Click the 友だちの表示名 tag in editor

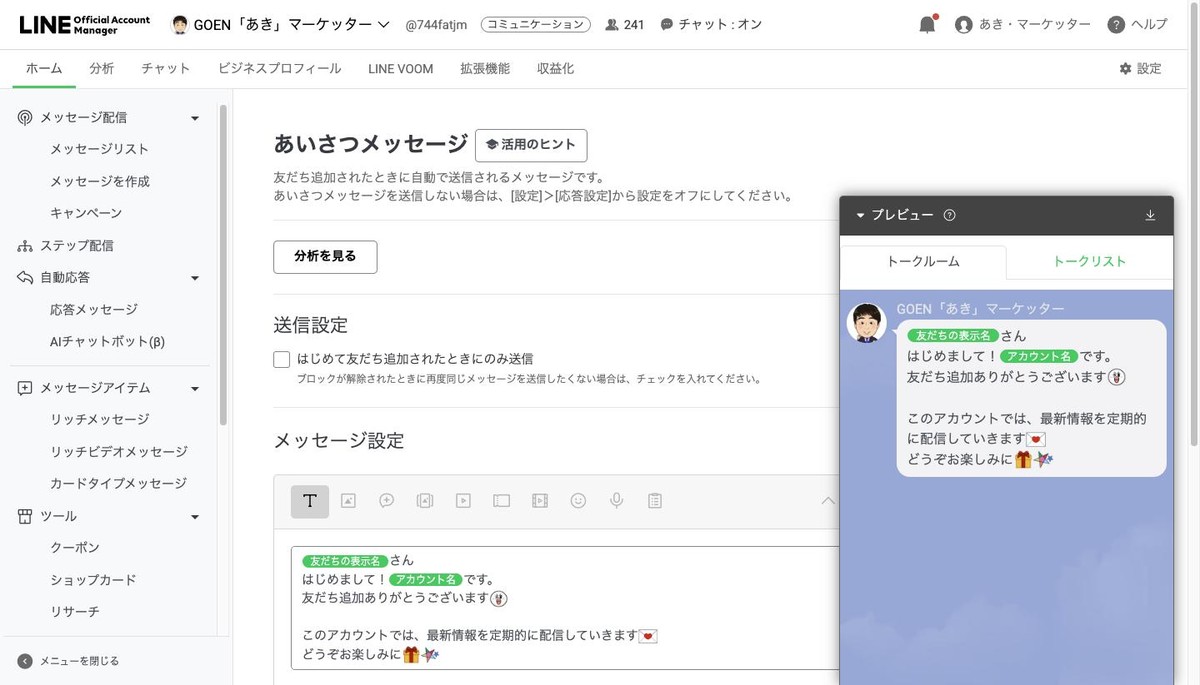345,561
